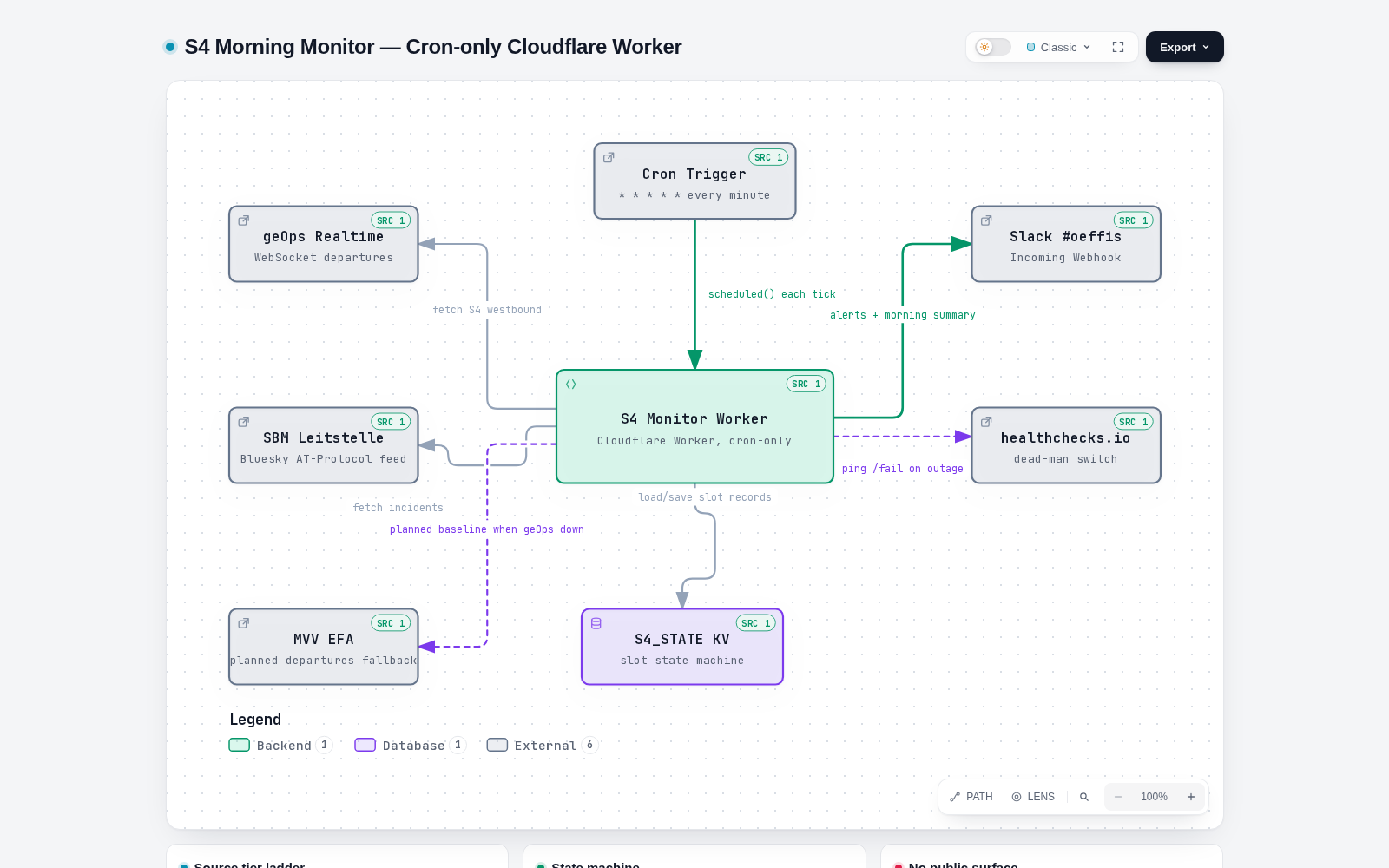Screen dimensions: 1389x868
Task: Toggle the Database legend filter
Action: tap(411, 745)
